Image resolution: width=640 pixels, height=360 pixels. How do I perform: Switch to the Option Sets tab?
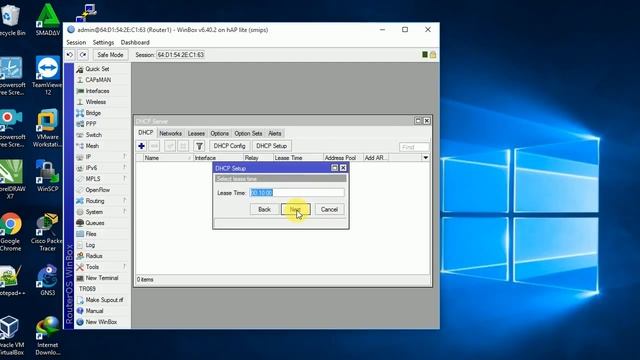point(248,133)
